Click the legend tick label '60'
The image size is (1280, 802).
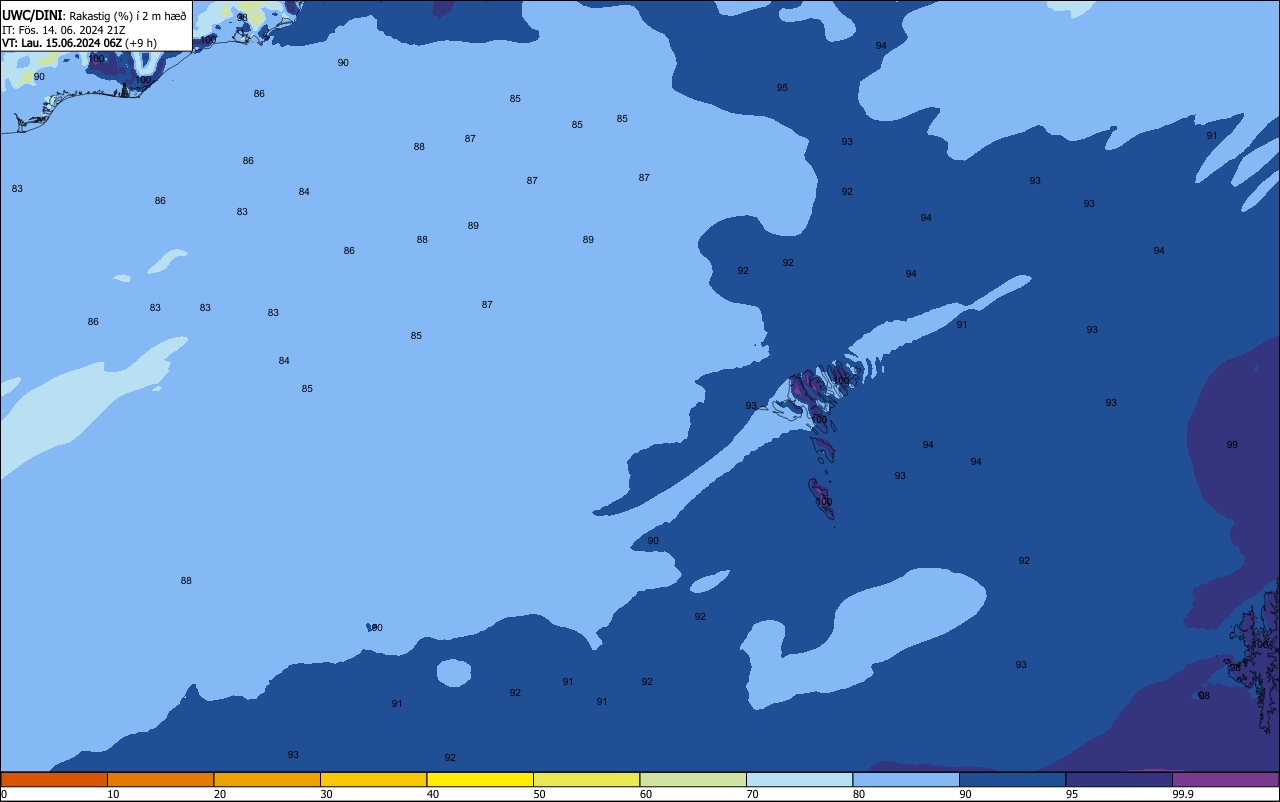tap(645, 794)
